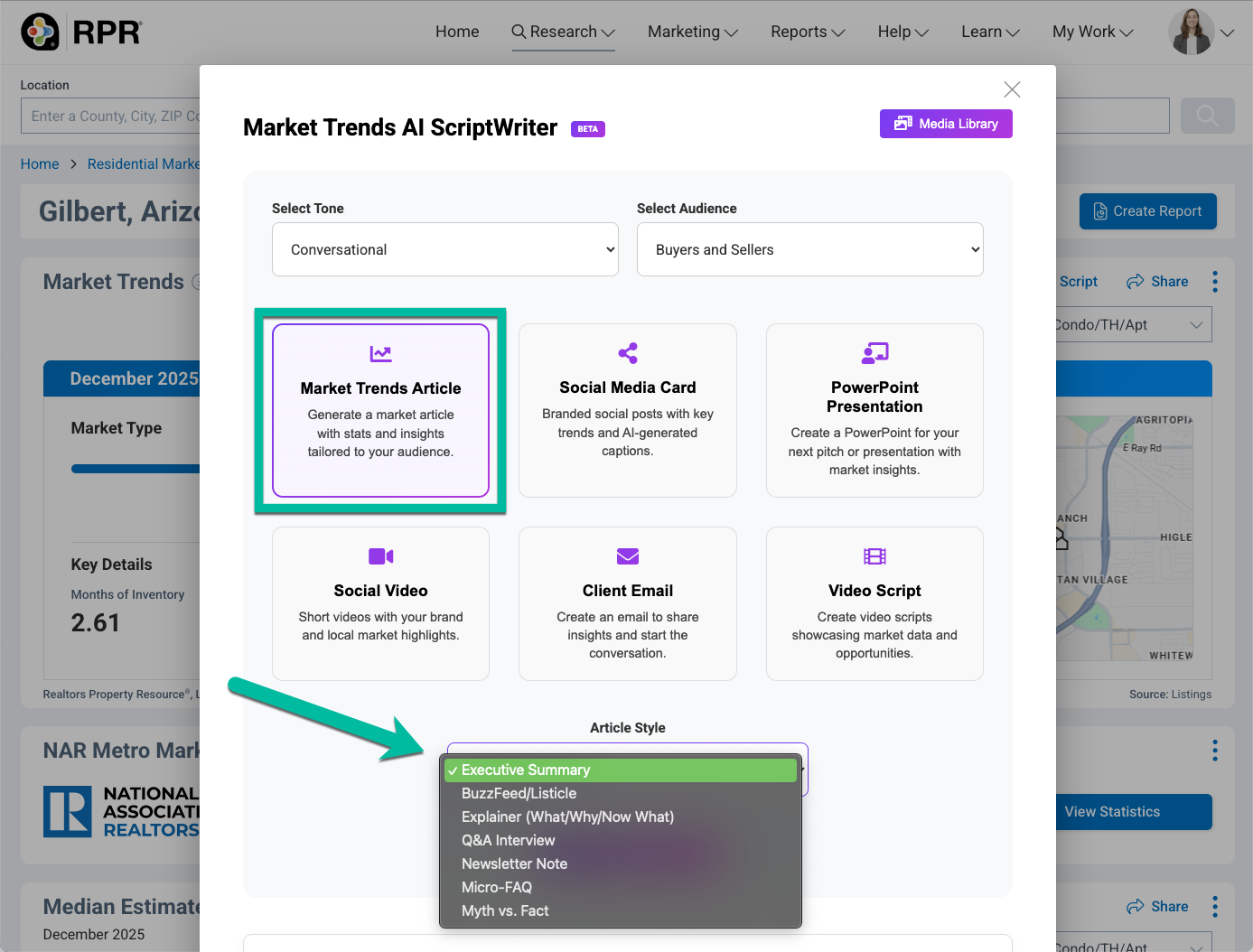The image size is (1253, 952).
Task: Click the Social Media Card share icon
Action: coord(627,352)
